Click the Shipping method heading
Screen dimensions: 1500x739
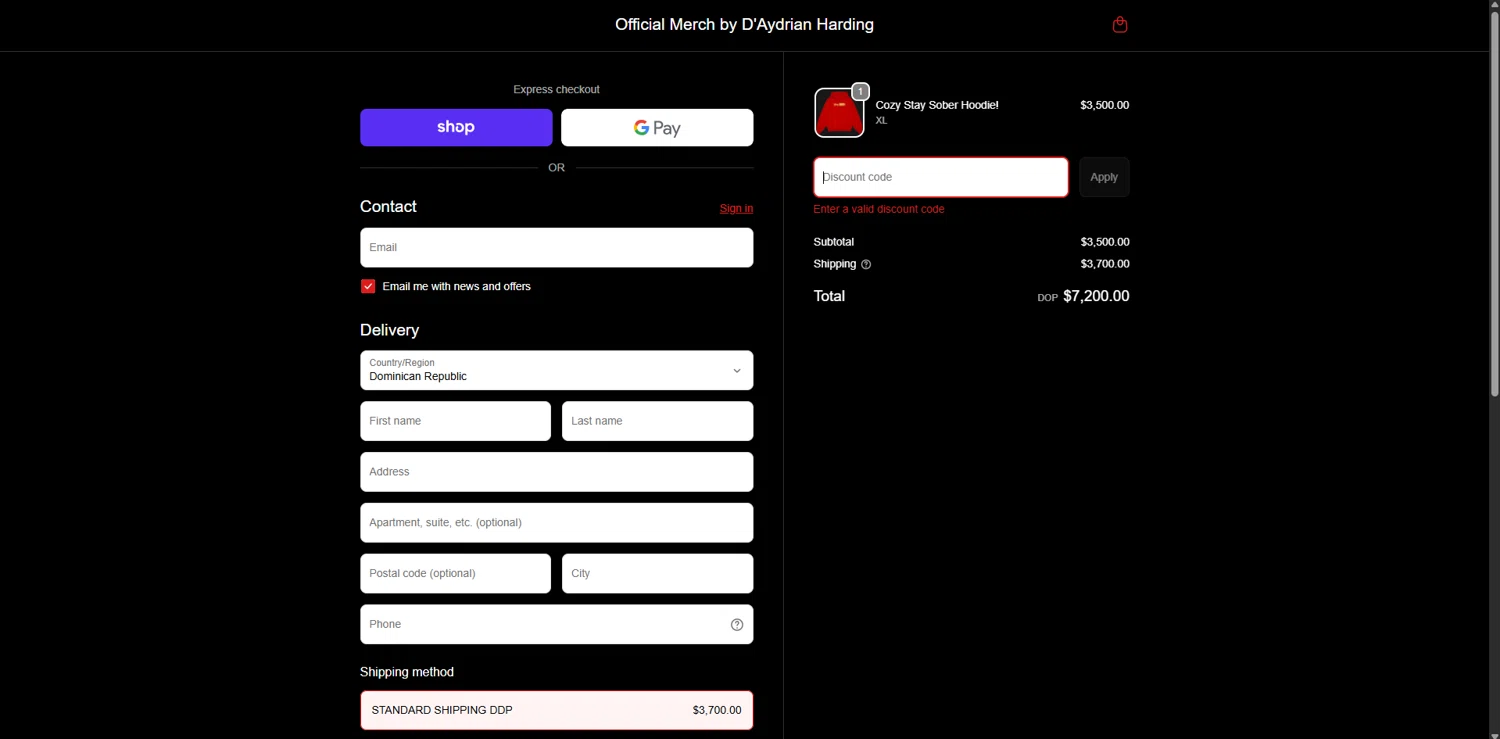tap(407, 672)
